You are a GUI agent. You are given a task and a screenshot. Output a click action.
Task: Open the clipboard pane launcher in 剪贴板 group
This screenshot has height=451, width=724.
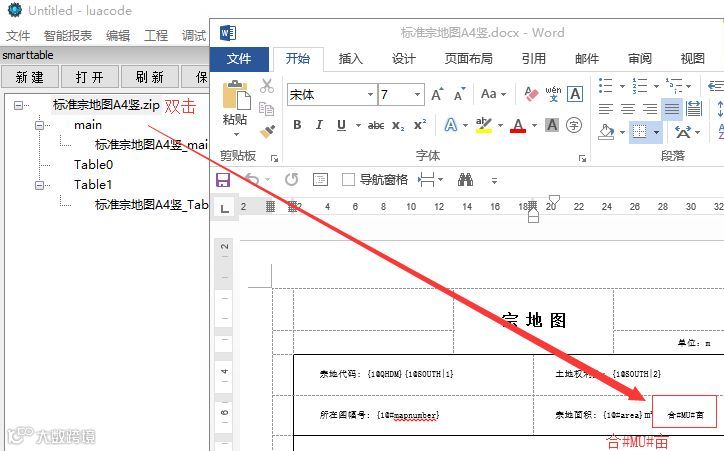point(274,158)
